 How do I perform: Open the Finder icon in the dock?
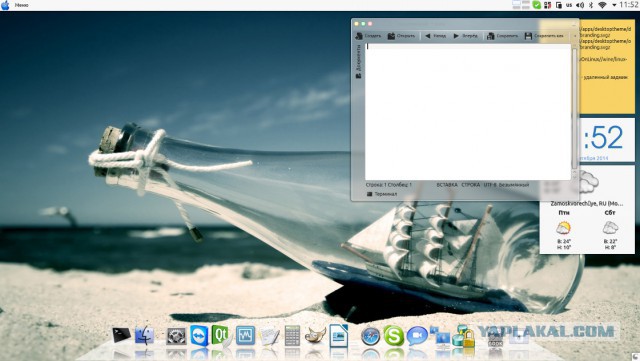[x=144, y=336]
